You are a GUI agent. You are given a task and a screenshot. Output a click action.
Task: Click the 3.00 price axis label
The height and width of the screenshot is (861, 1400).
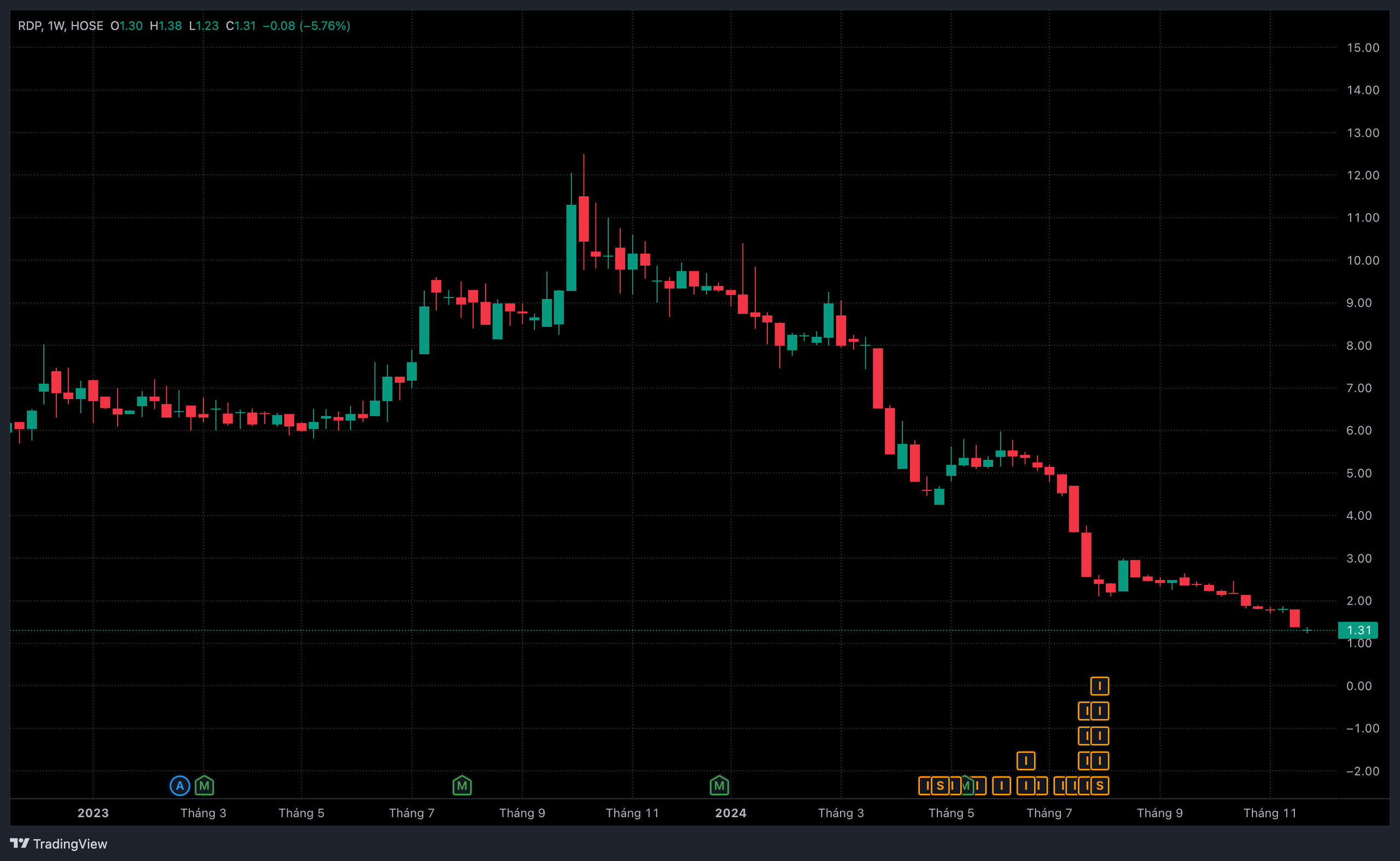pyautogui.click(x=1359, y=558)
